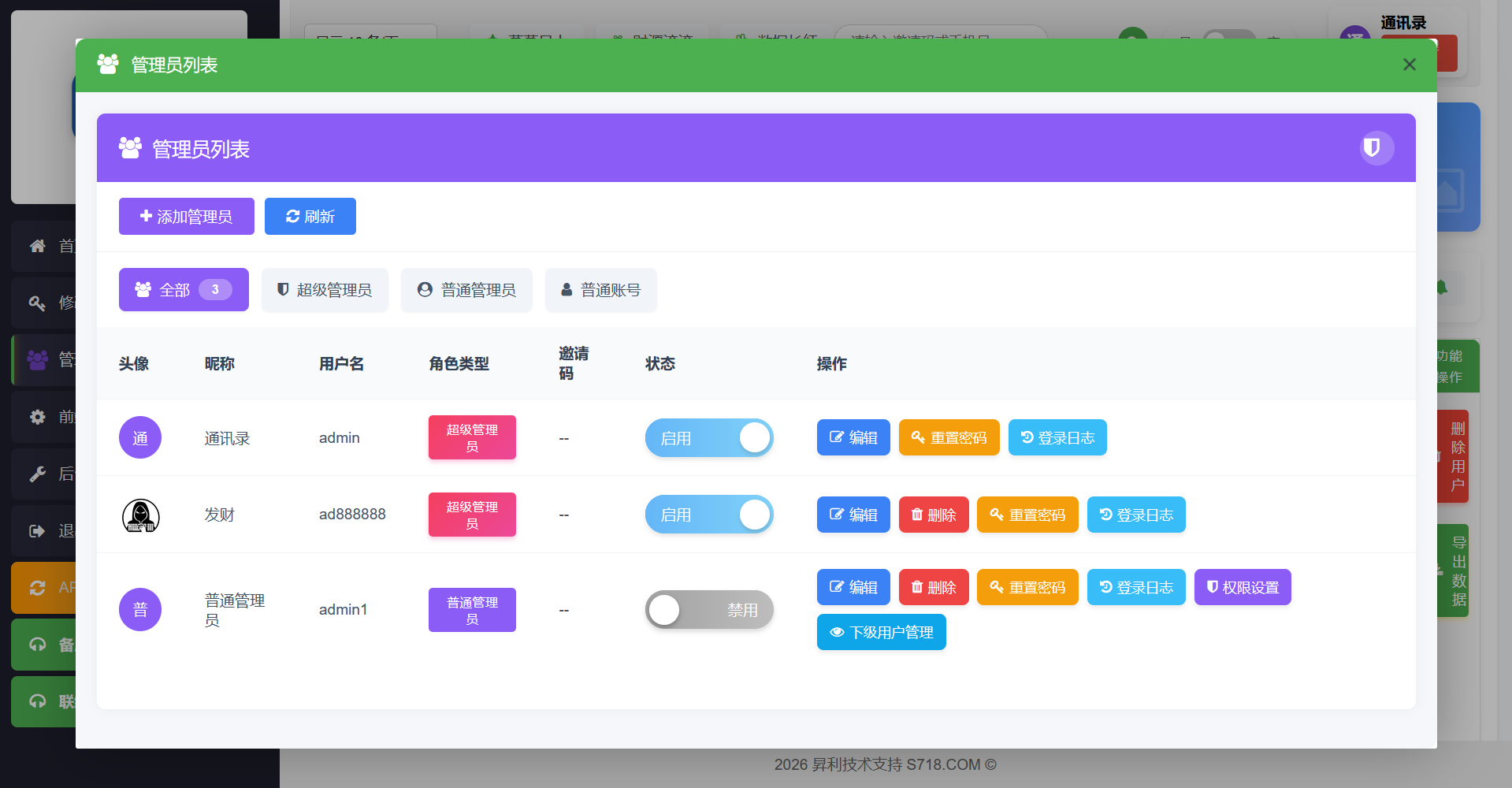Click the 通 avatar for admin
This screenshot has width=1512, height=788.
click(x=140, y=437)
